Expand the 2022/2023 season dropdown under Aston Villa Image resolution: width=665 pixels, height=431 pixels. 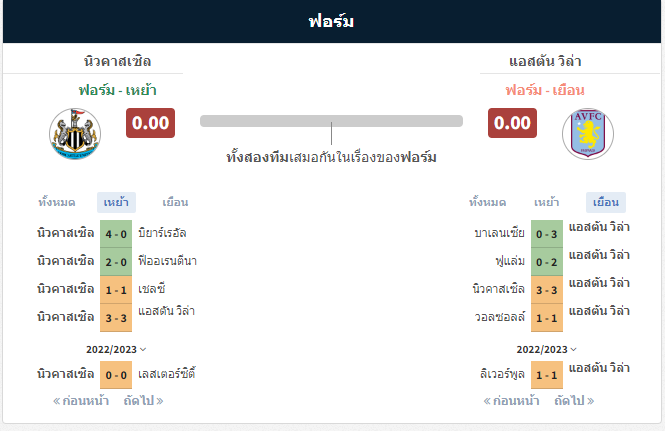tap(547, 350)
